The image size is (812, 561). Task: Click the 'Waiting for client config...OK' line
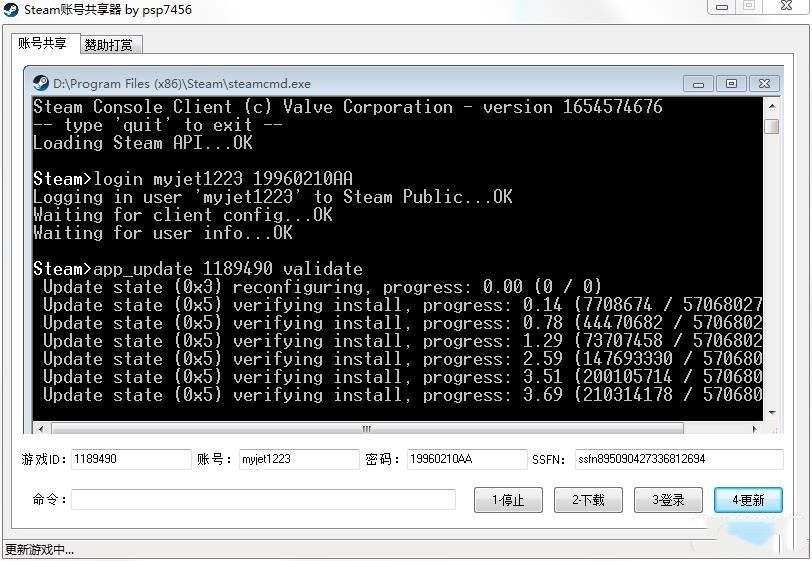(183, 214)
